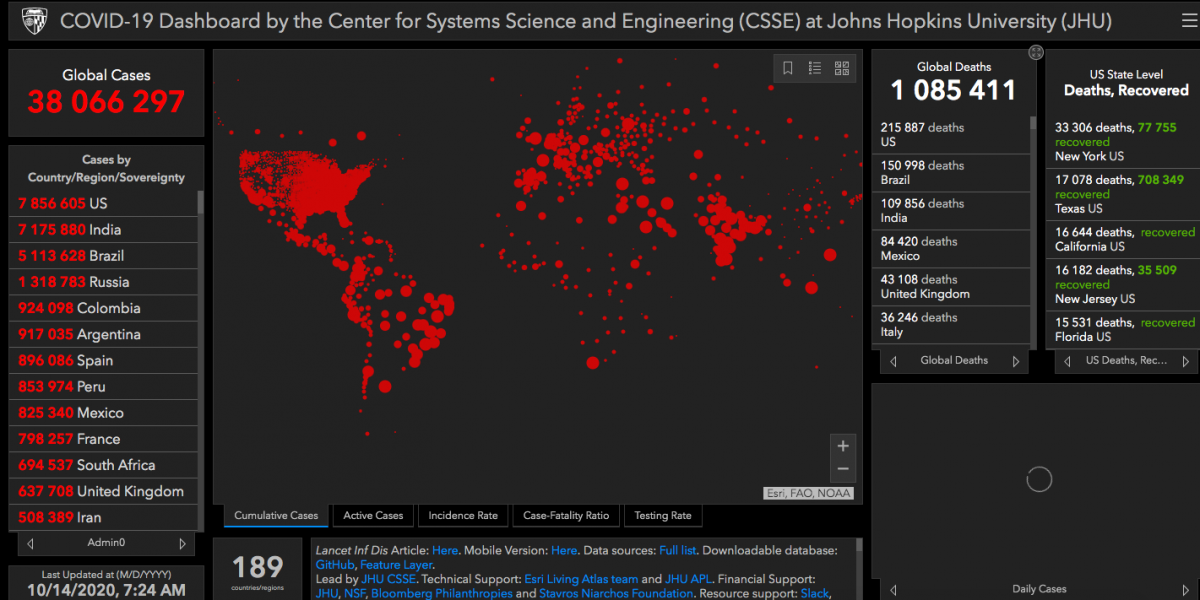Expand Global Deaths panel with fullscreen icon
Image resolution: width=1200 pixels, height=600 pixels.
(x=1036, y=52)
